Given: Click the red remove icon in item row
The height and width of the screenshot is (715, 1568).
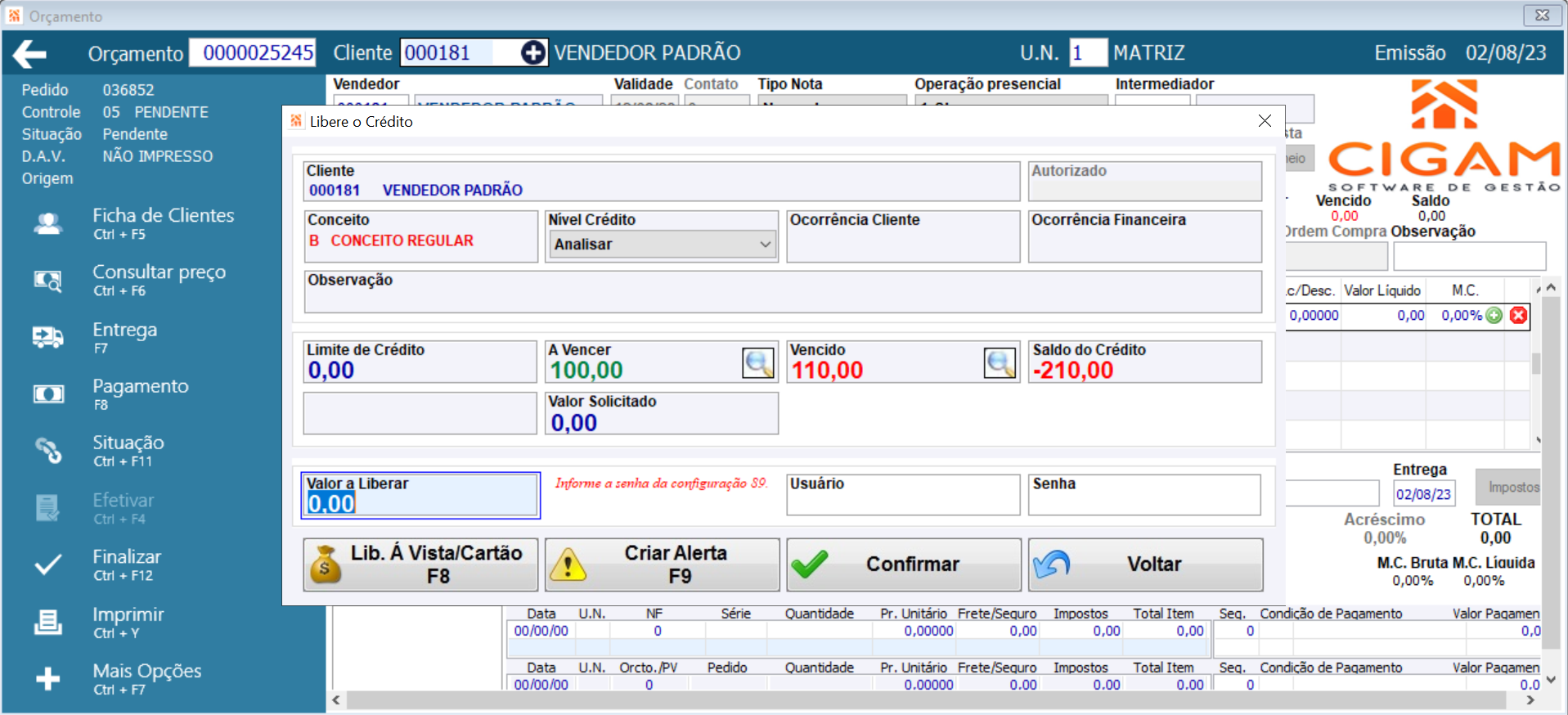Looking at the screenshot, I should 1518,316.
